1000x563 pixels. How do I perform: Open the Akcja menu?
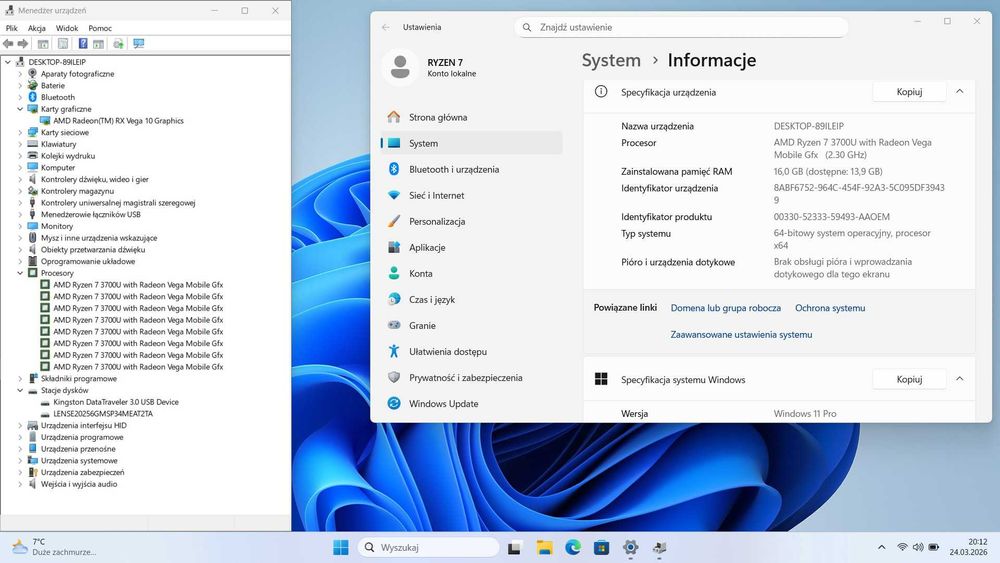coord(36,28)
